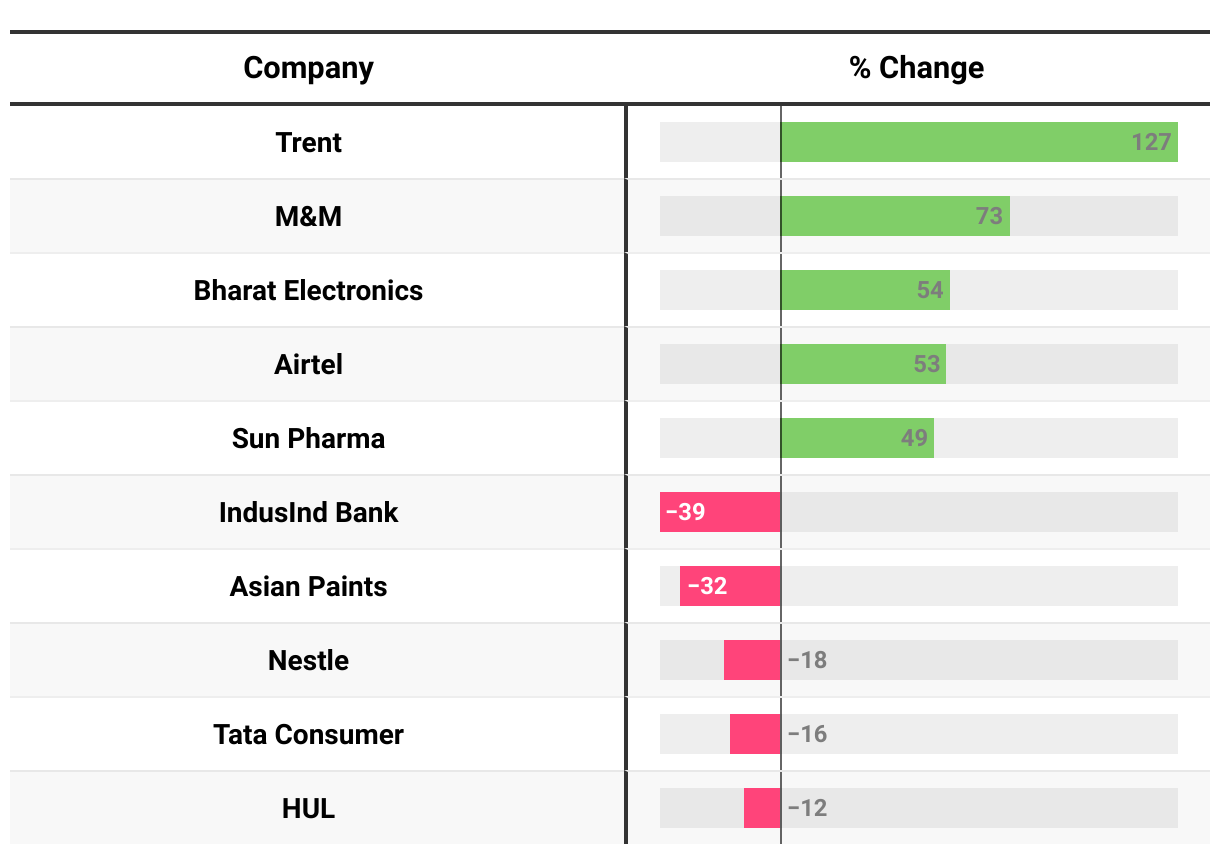
Task: Click the green bar showing 73
Action: [x=894, y=216]
